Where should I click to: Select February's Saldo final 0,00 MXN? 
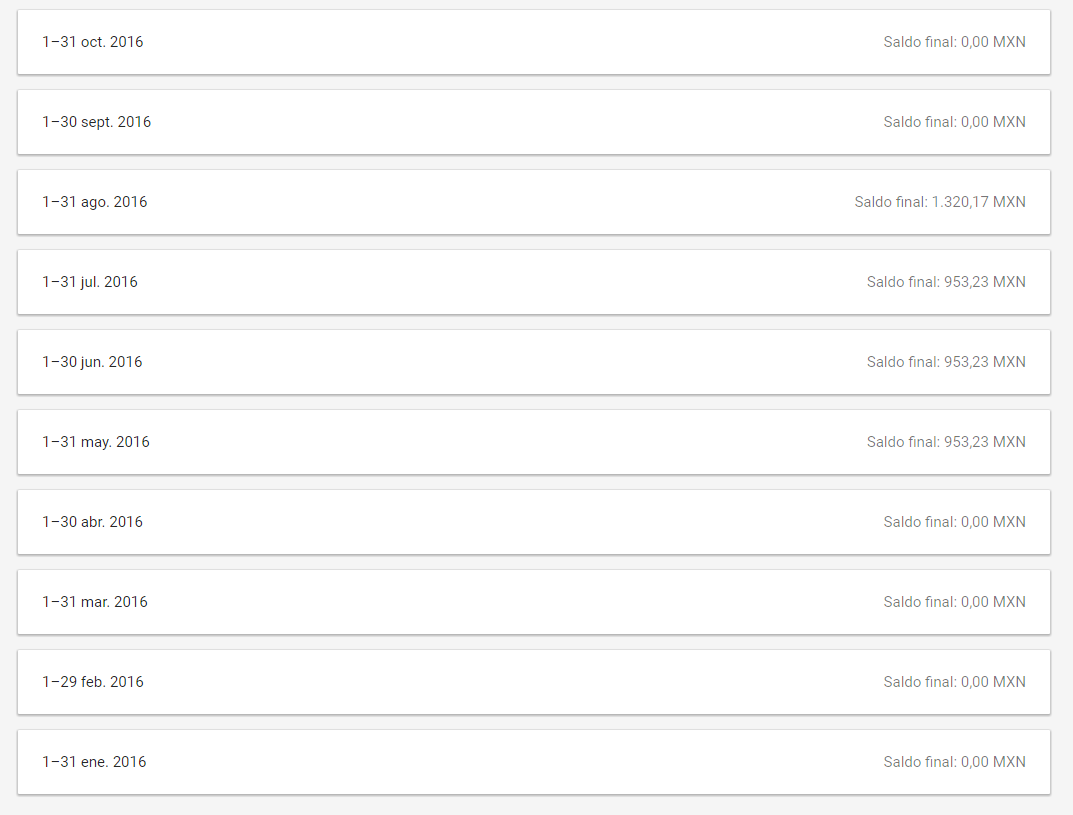coord(954,682)
